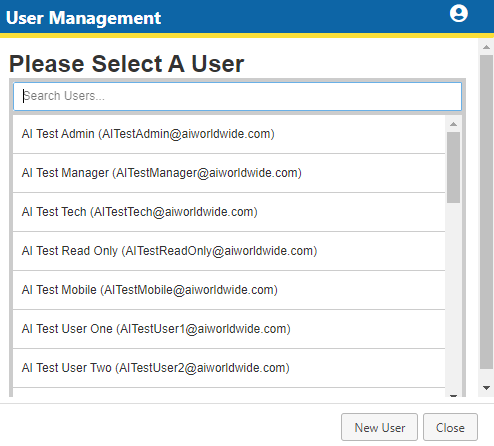The image size is (494, 446).
Task: Open the user profile account icon
Action: pyautogui.click(x=459, y=14)
